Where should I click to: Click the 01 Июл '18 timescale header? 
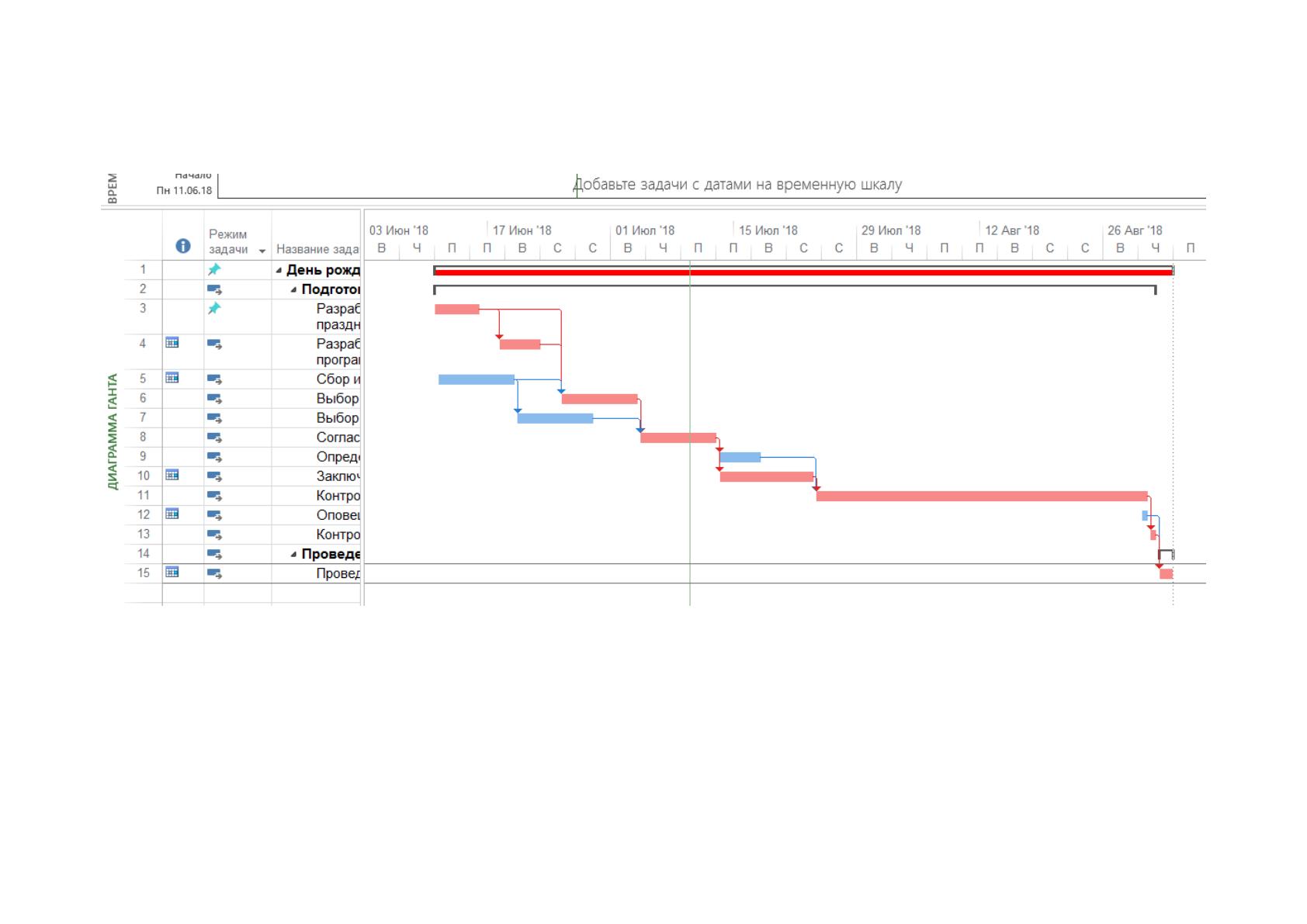645,230
